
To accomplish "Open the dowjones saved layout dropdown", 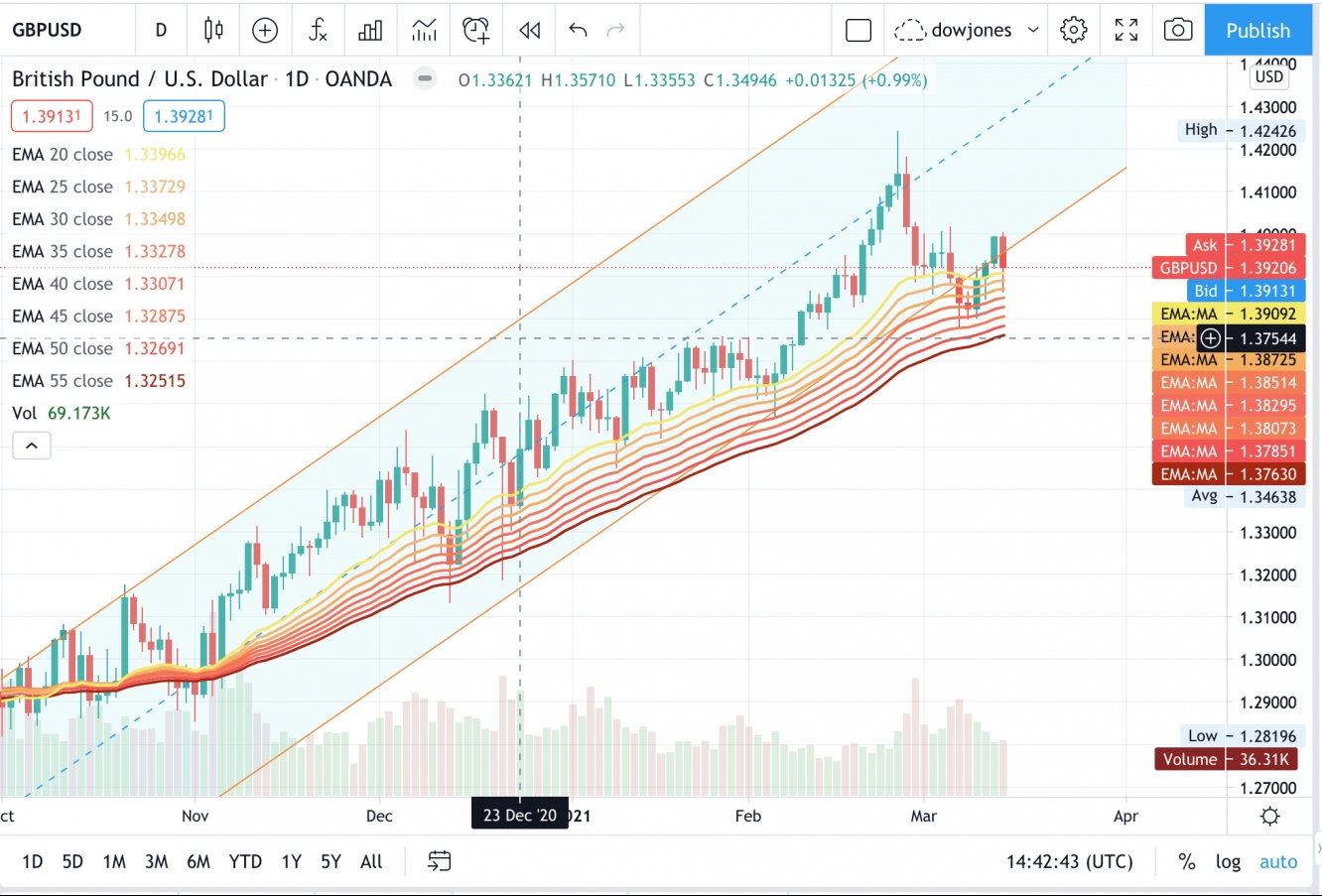I will pos(968,30).
